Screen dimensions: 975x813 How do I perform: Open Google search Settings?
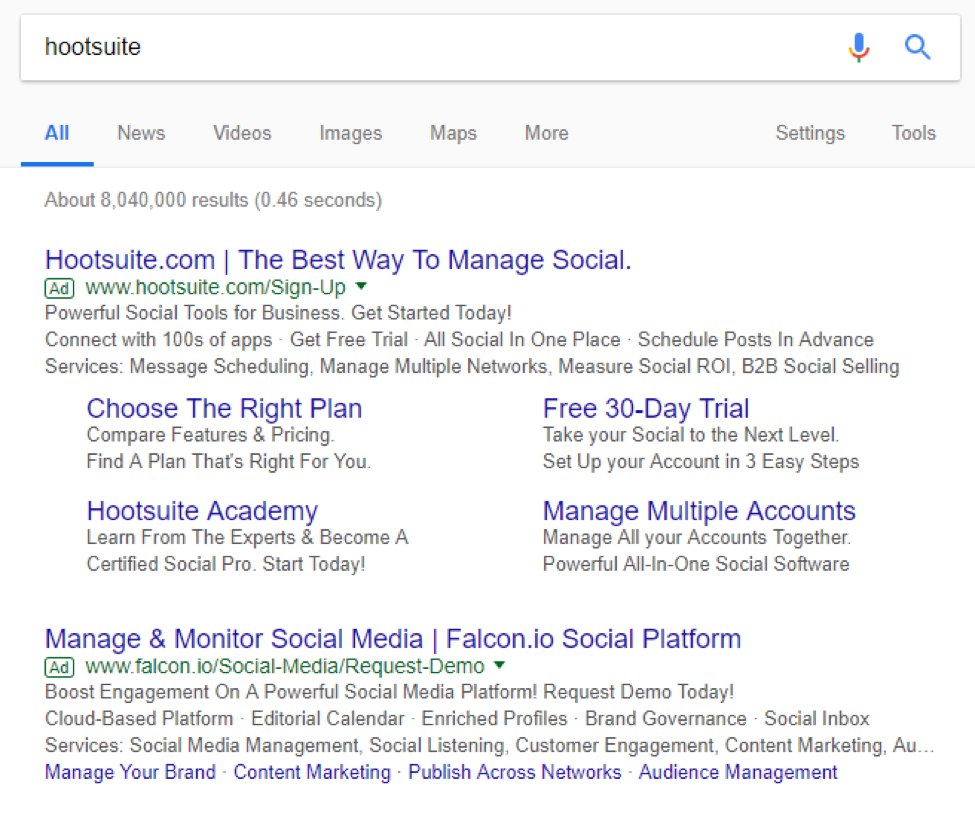pyautogui.click(x=810, y=133)
